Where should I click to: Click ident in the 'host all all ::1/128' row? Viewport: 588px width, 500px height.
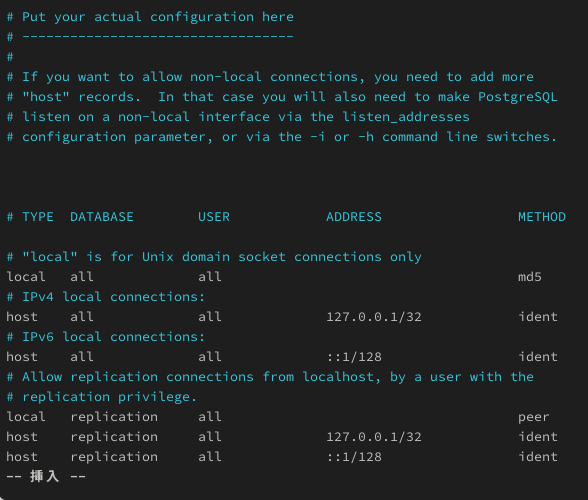(538, 357)
